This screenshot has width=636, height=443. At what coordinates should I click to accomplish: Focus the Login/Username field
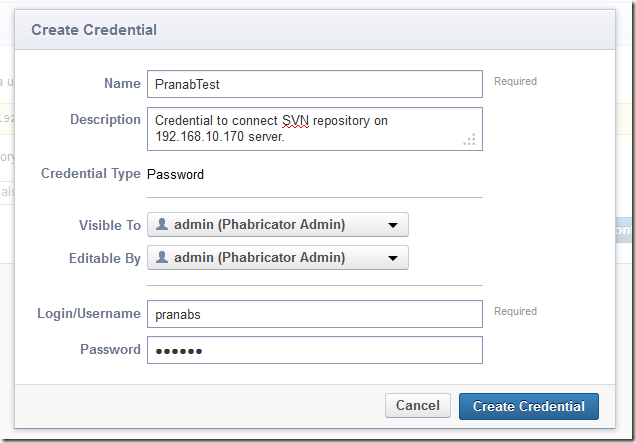click(314, 314)
